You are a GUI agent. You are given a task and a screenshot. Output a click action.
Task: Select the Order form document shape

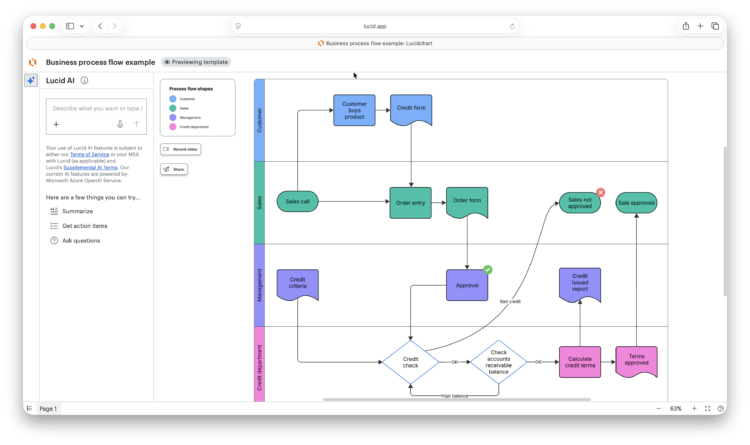pos(467,203)
